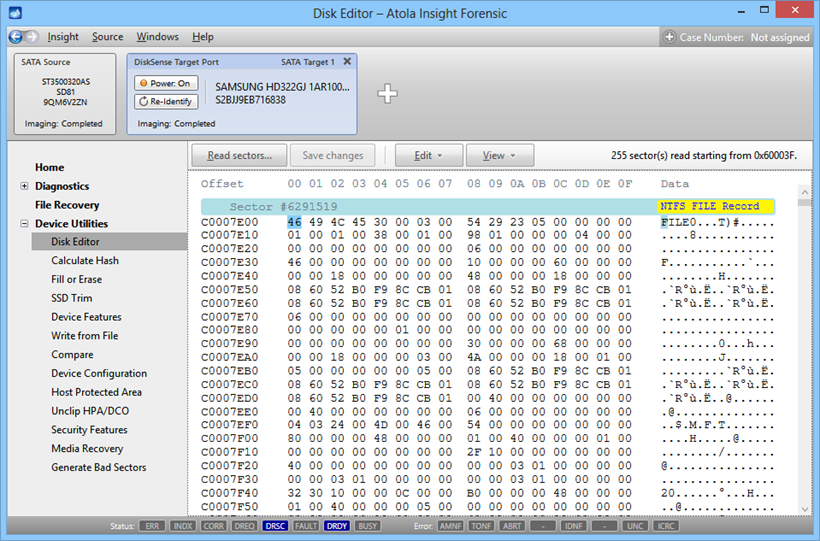Click scrollbar up arrow in hex view
Viewport: 820px width, 541px height.
805,193
